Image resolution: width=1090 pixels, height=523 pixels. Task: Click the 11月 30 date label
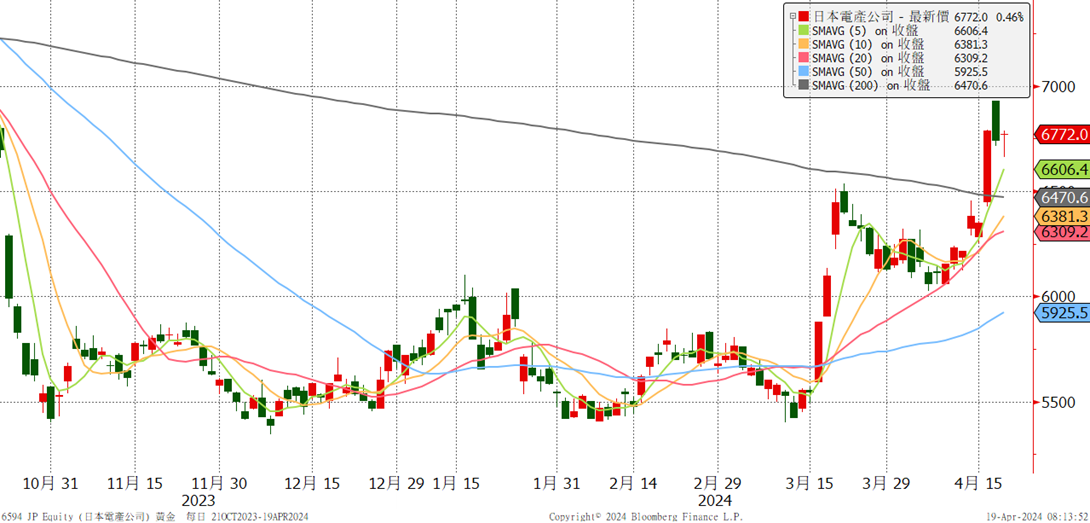tap(218, 483)
